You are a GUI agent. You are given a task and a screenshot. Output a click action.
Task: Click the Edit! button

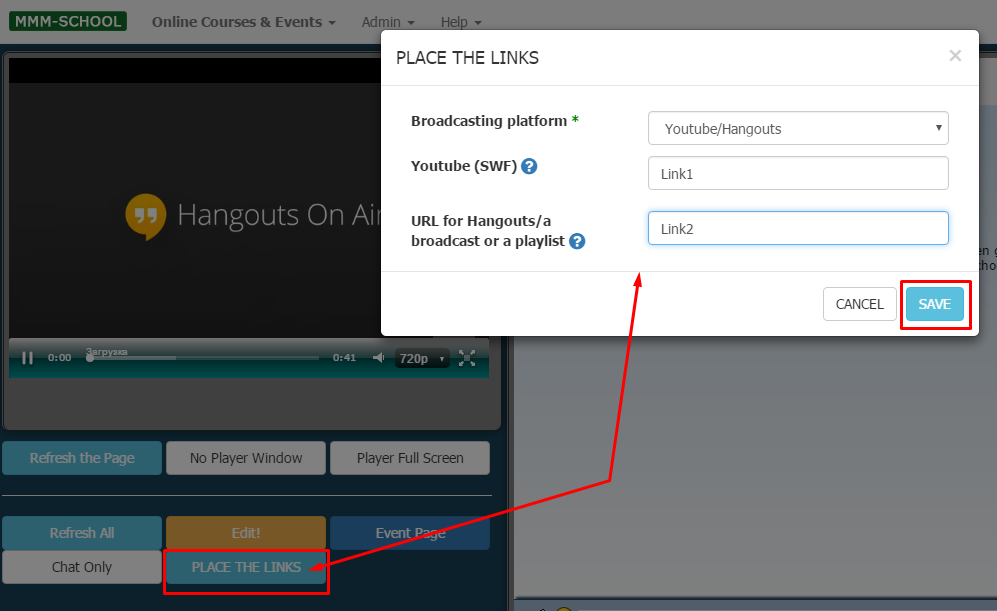click(x=246, y=533)
